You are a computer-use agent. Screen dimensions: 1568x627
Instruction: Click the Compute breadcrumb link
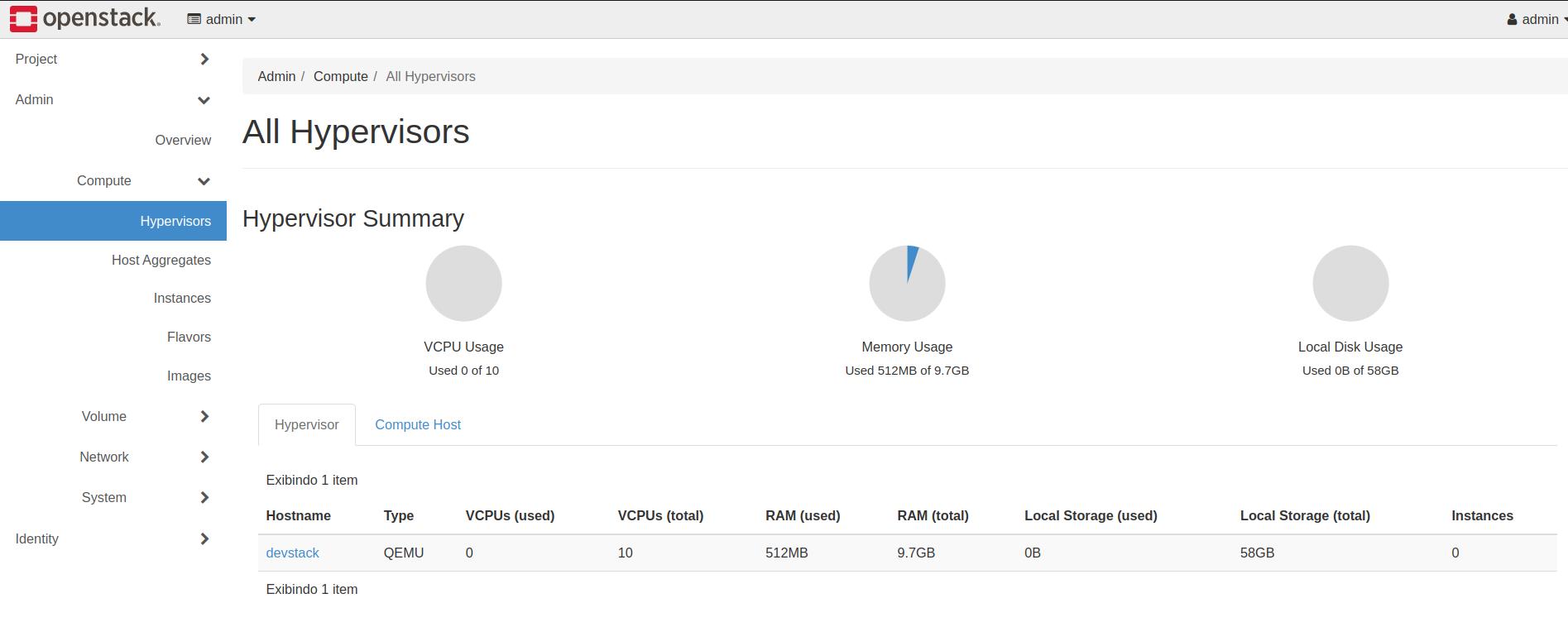(340, 77)
